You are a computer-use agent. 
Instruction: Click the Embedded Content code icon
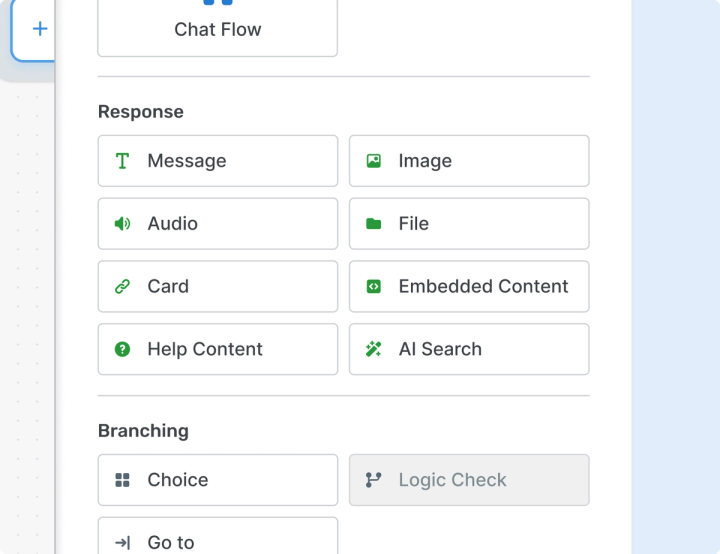373,287
